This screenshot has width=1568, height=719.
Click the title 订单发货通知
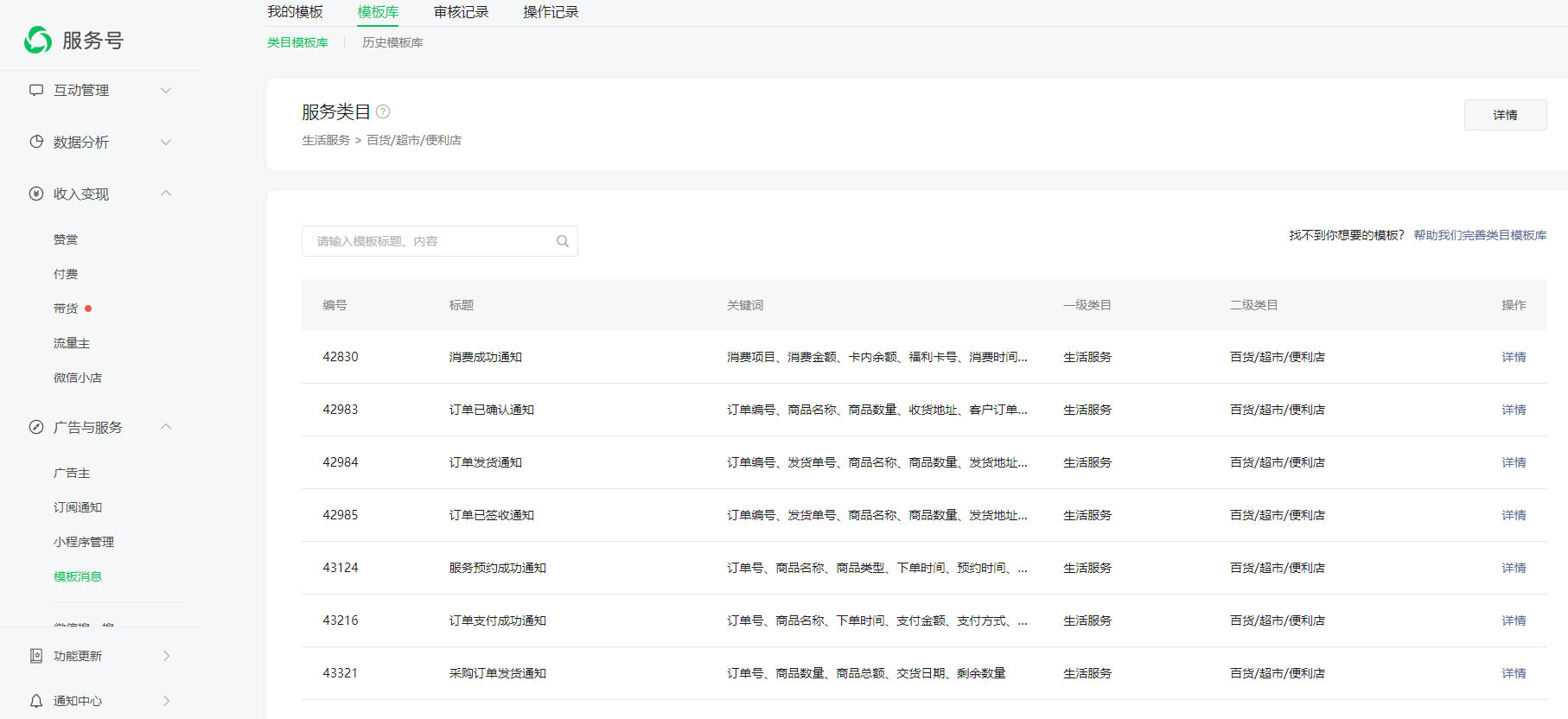486,462
